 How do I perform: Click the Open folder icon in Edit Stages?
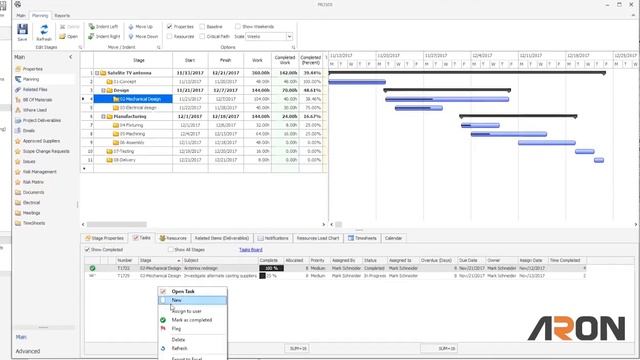(62, 36)
